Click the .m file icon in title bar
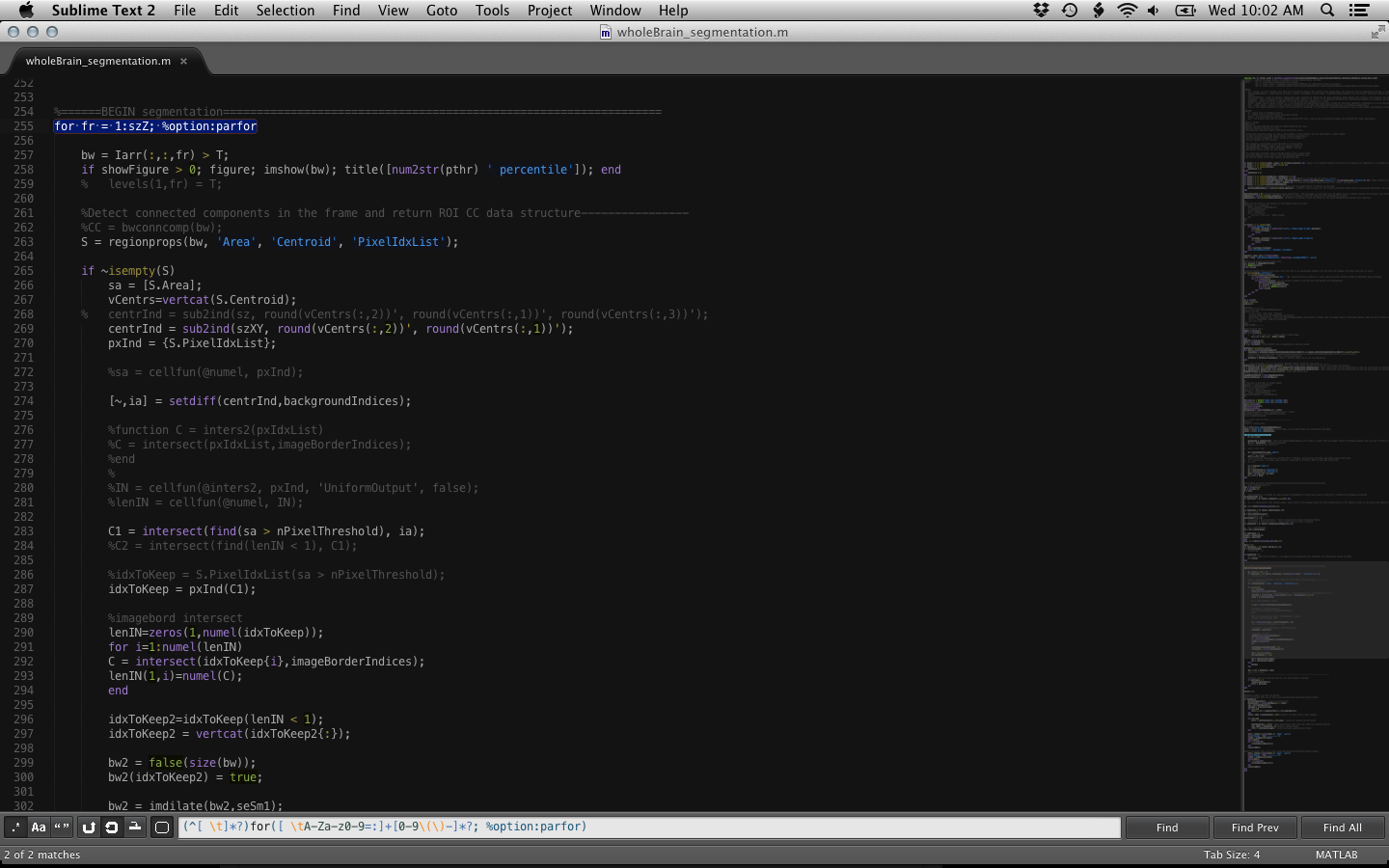The width and height of the screenshot is (1389, 868). 606,32
